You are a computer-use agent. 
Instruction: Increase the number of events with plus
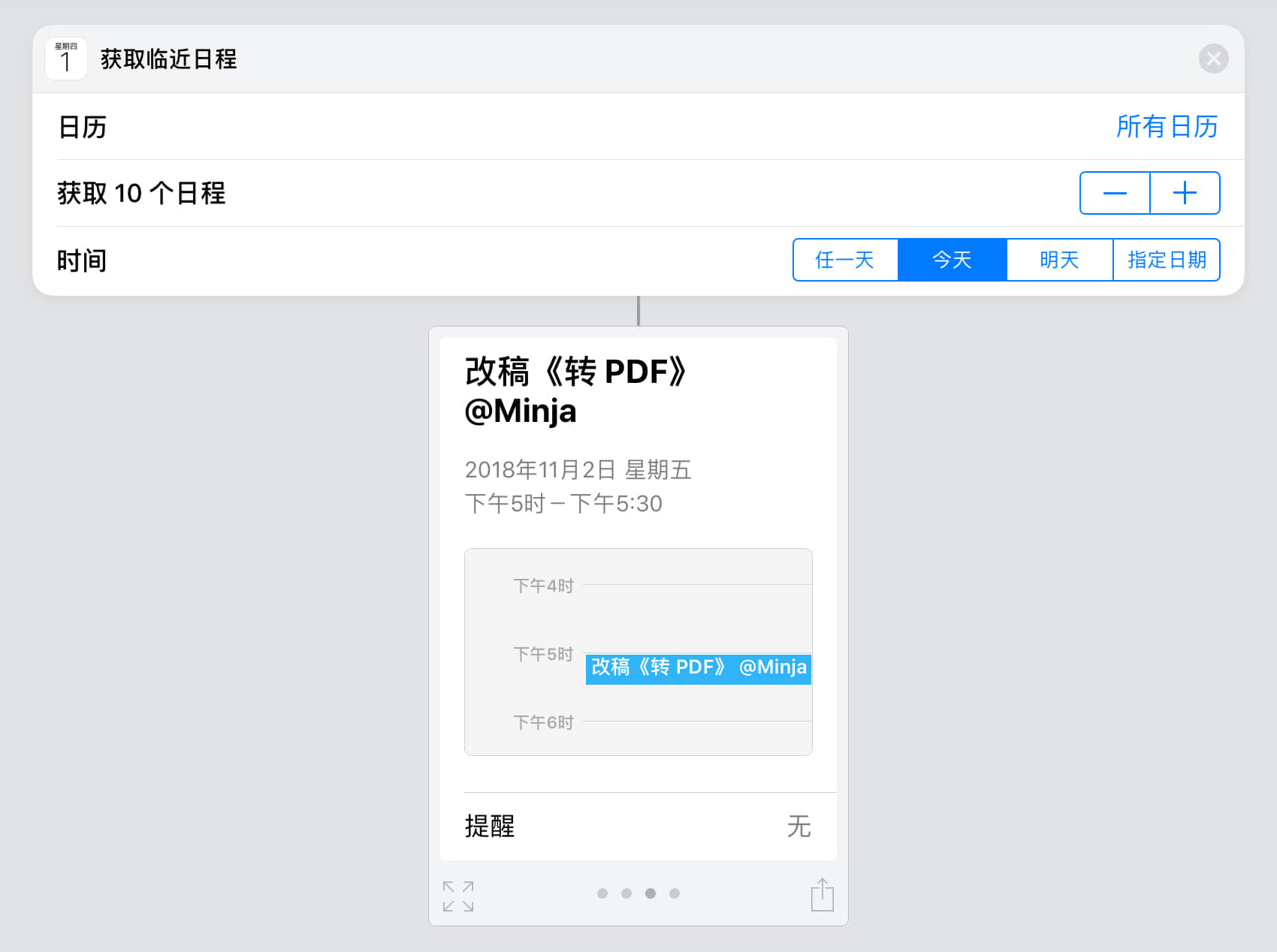click(x=1185, y=193)
